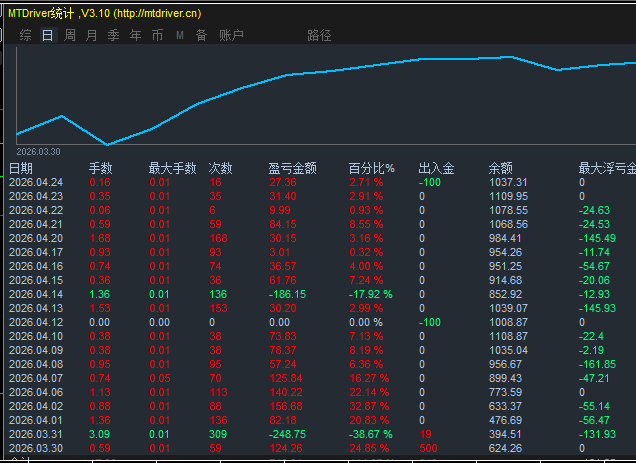Click the 2026.03.30 chart axis label
Image resolution: width=636 pixels, height=463 pixels.
pyautogui.click(x=38, y=152)
